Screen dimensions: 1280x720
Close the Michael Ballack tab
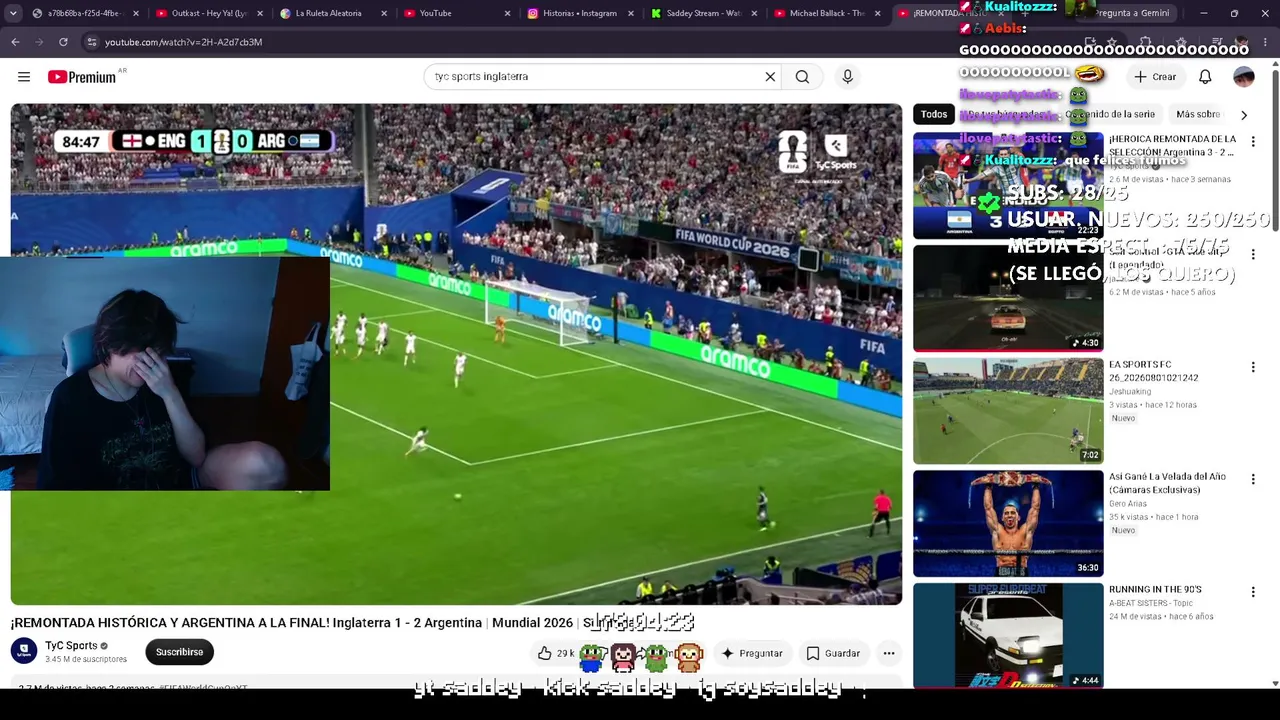click(x=878, y=13)
